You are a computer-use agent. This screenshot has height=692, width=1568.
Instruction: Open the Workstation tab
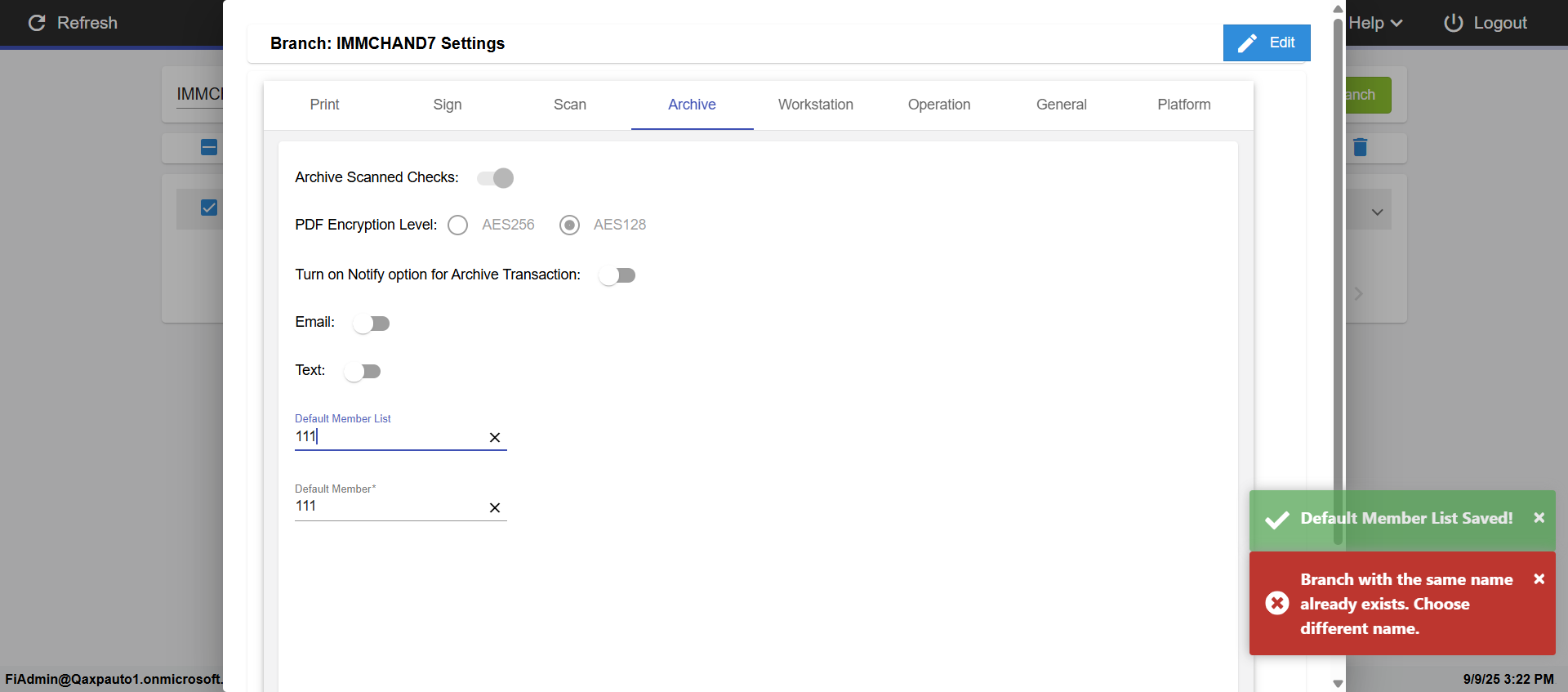coord(816,105)
